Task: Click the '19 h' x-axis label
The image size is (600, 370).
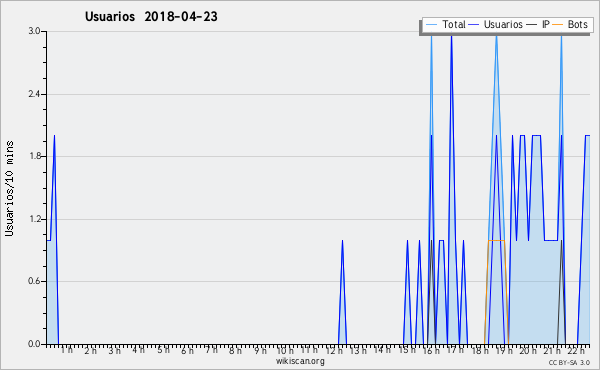Action: point(504,350)
